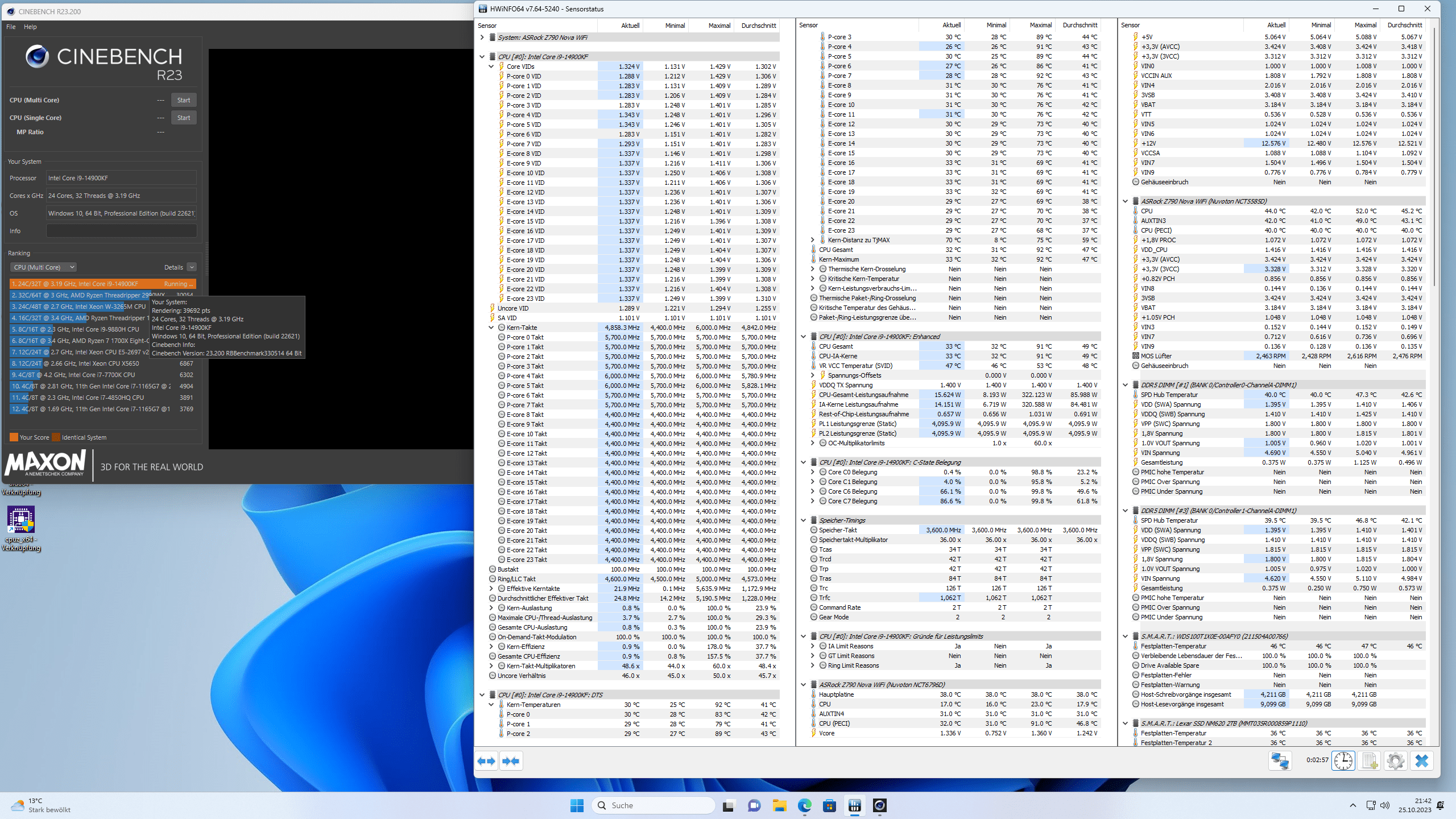Close sensors with blue X button
Viewport: 1456px width, 819px height.
pos(1421,761)
